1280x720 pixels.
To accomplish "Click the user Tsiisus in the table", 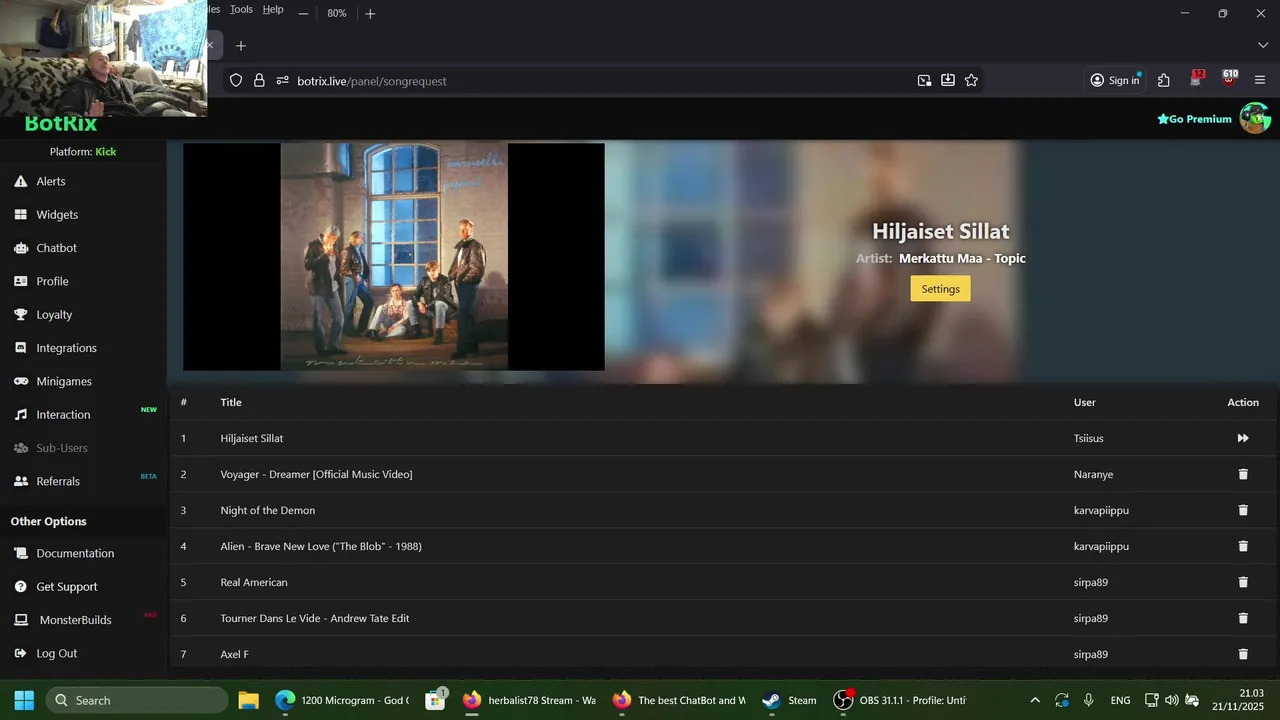I will tap(1089, 438).
